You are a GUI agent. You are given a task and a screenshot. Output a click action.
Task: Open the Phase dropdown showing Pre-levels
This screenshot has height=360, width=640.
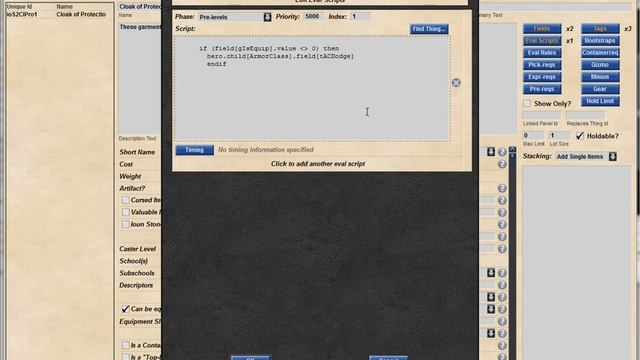235,17
